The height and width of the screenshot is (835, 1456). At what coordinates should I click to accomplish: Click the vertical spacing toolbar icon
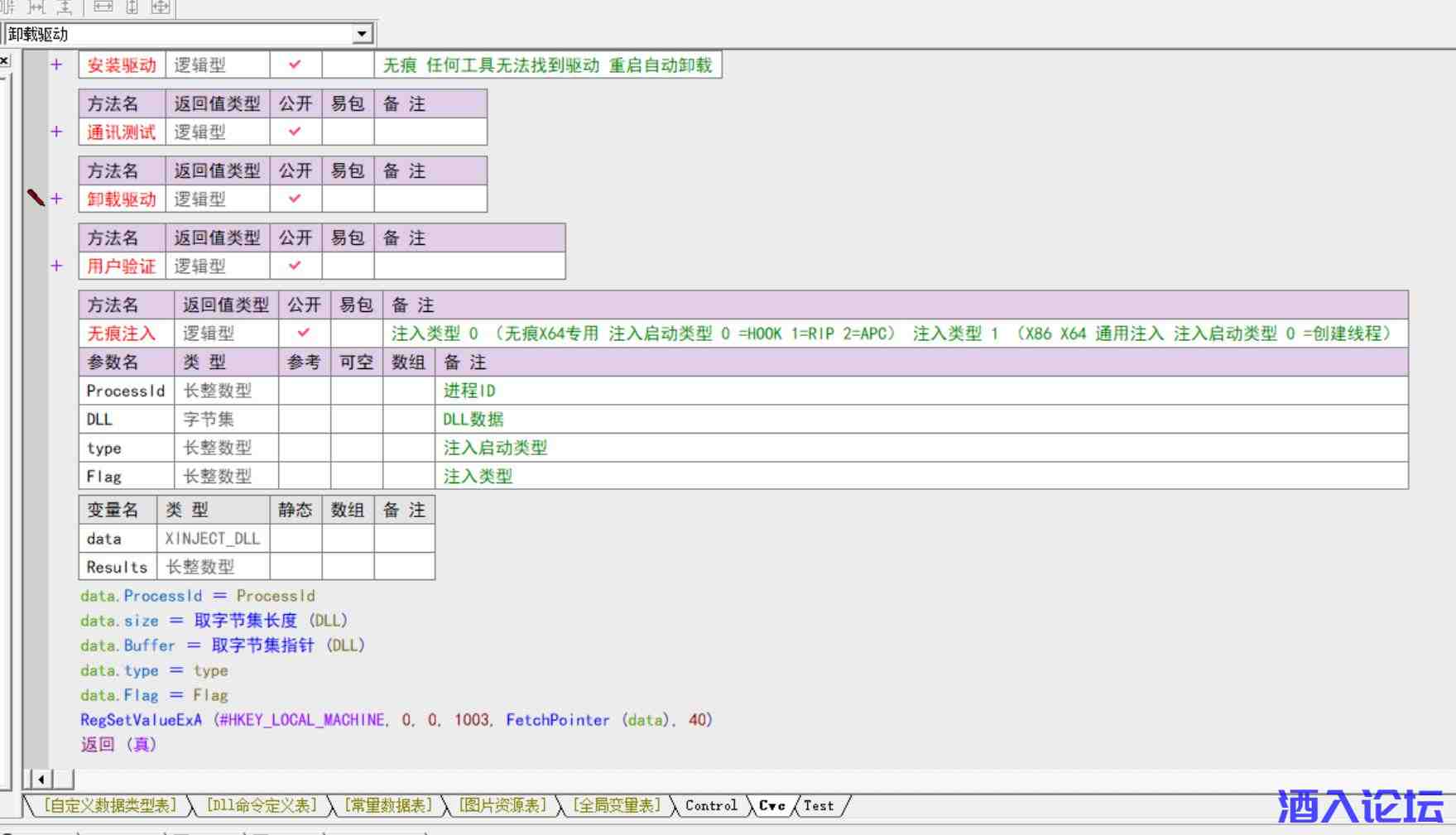(65, 7)
